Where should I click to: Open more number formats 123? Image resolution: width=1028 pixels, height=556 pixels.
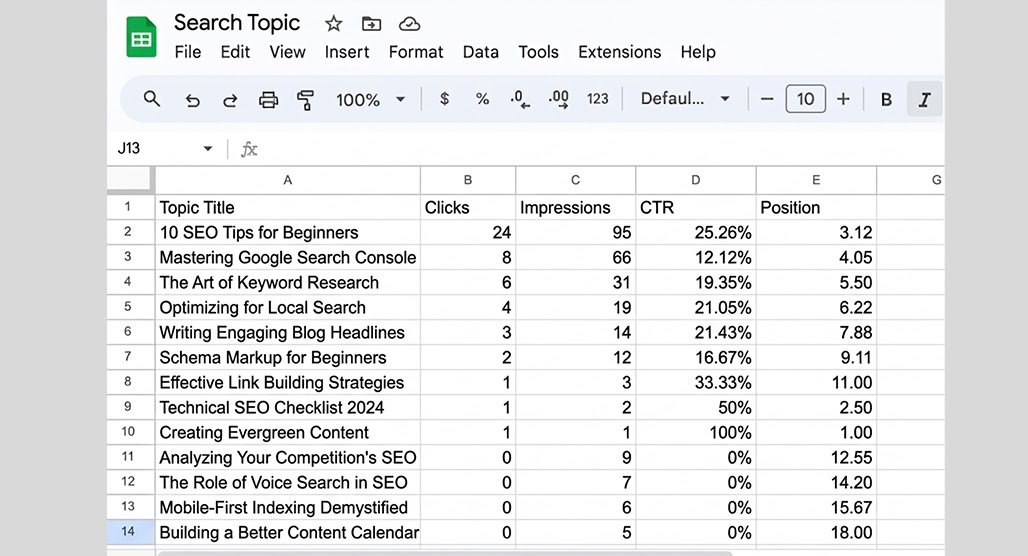pos(597,99)
